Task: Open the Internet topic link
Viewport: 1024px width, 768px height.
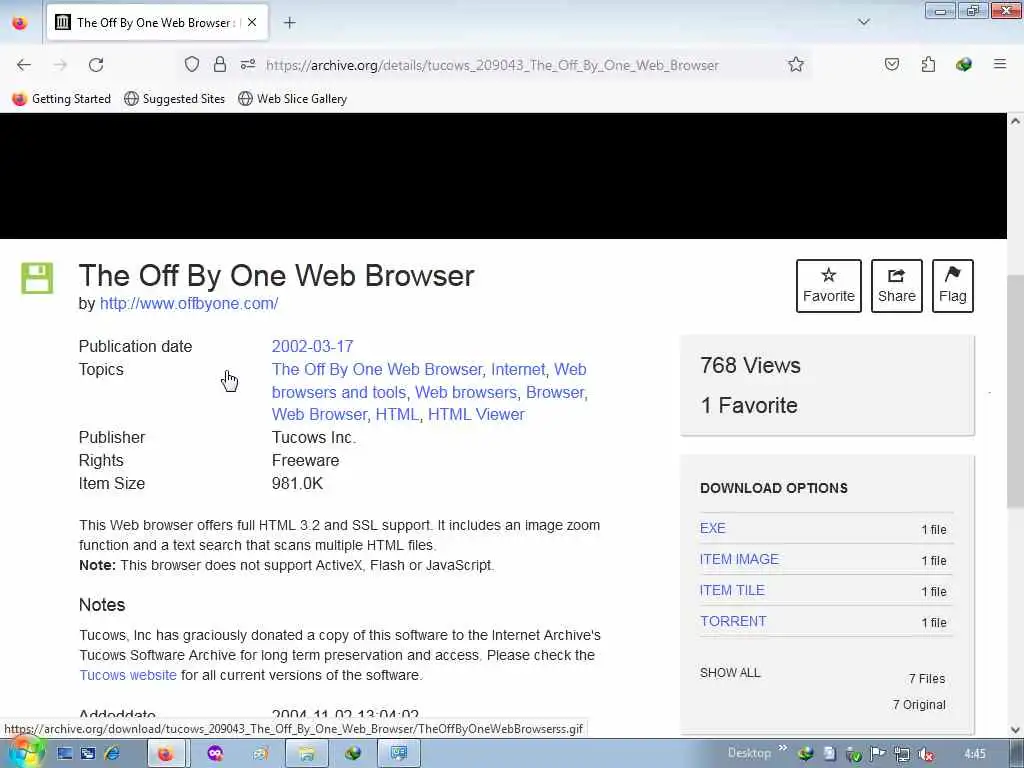Action: 518,370
